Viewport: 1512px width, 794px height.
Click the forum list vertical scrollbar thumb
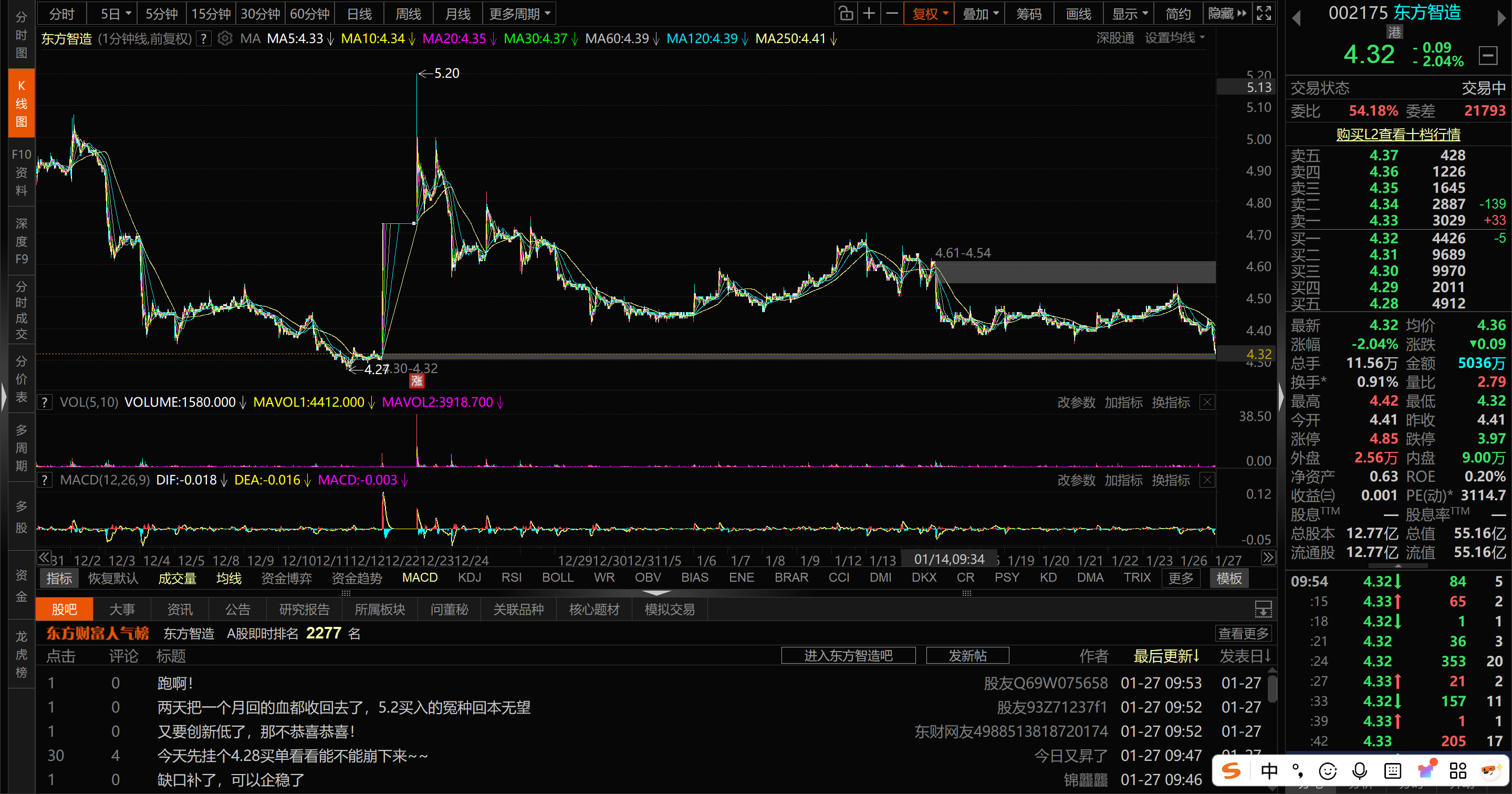tap(1272, 688)
